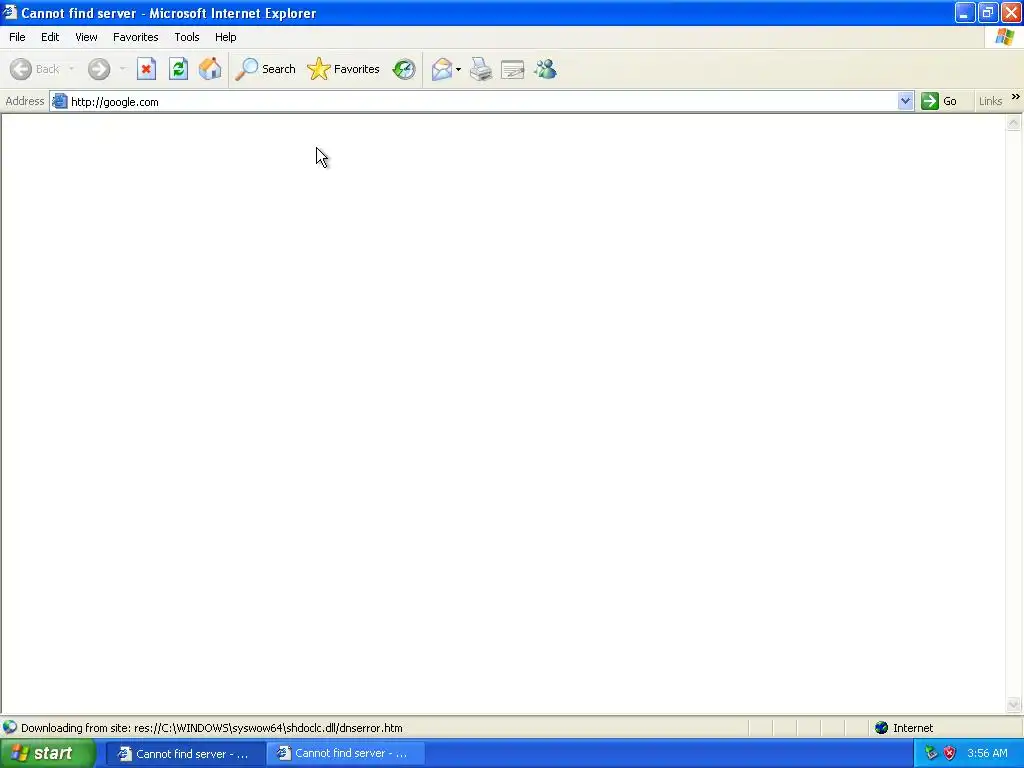Click the Mail envelope icon

[x=442, y=69]
